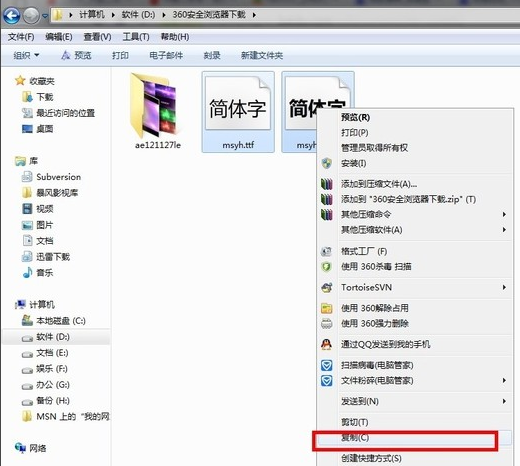The height and width of the screenshot is (466, 520).
Task: Go back with the Back arrow button
Action: (x=11, y=15)
